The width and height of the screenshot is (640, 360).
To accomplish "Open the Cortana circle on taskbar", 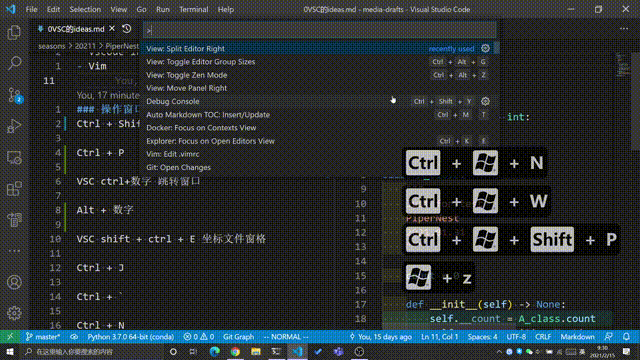I will click(173, 351).
